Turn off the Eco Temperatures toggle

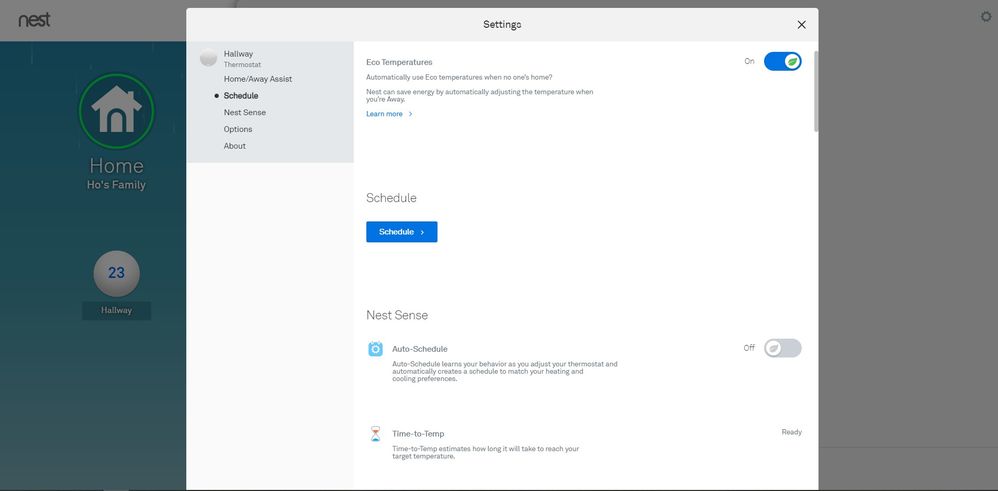click(x=782, y=61)
